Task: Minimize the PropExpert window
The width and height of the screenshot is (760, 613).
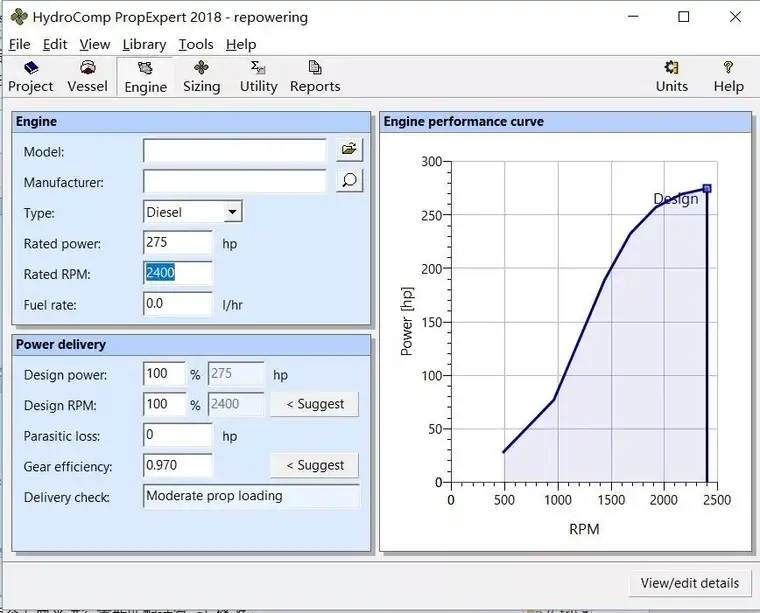Action: coord(633,17)
